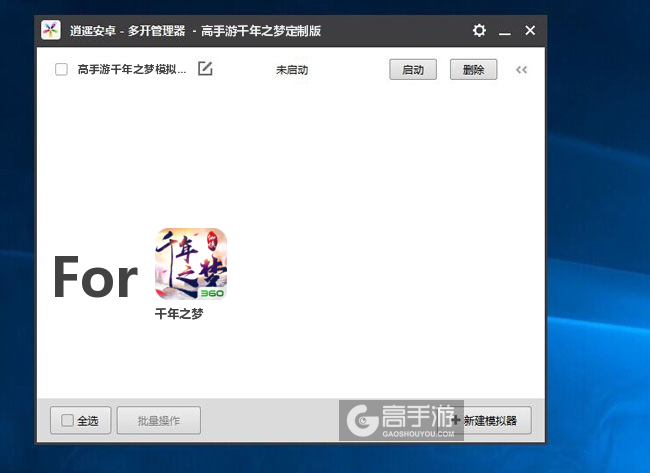650x473 pixels.
Task: Rename emulator using the pencil edit icon
Action: point(205,69)
